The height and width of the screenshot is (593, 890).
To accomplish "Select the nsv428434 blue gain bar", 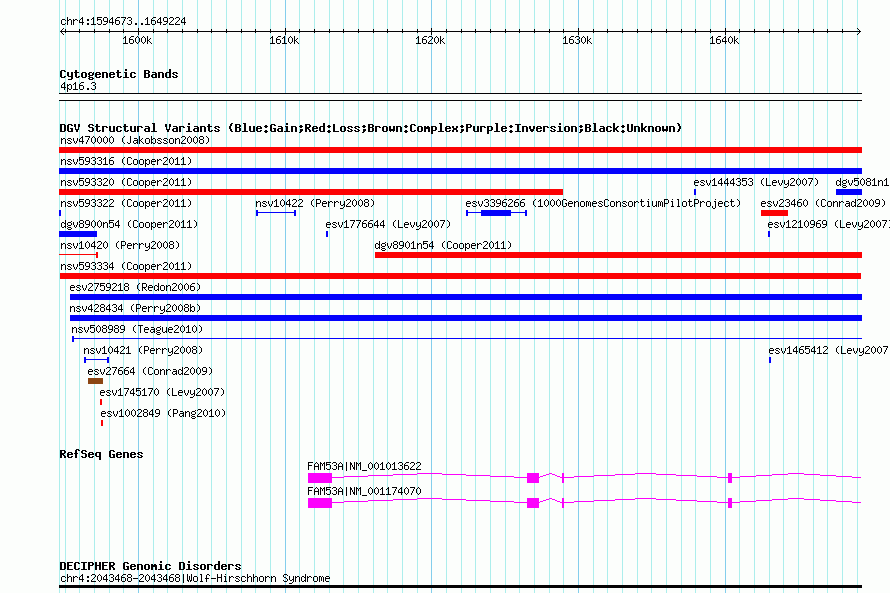I will click(466, 318).
